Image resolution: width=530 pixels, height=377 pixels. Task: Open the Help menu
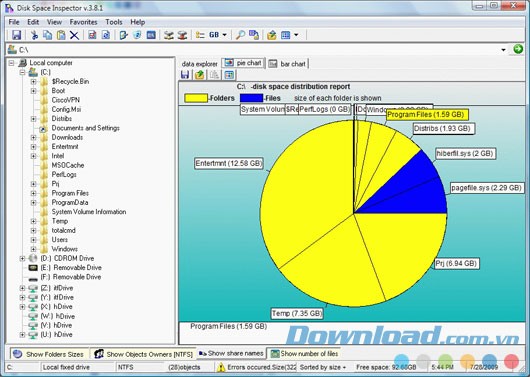[138, 22]
